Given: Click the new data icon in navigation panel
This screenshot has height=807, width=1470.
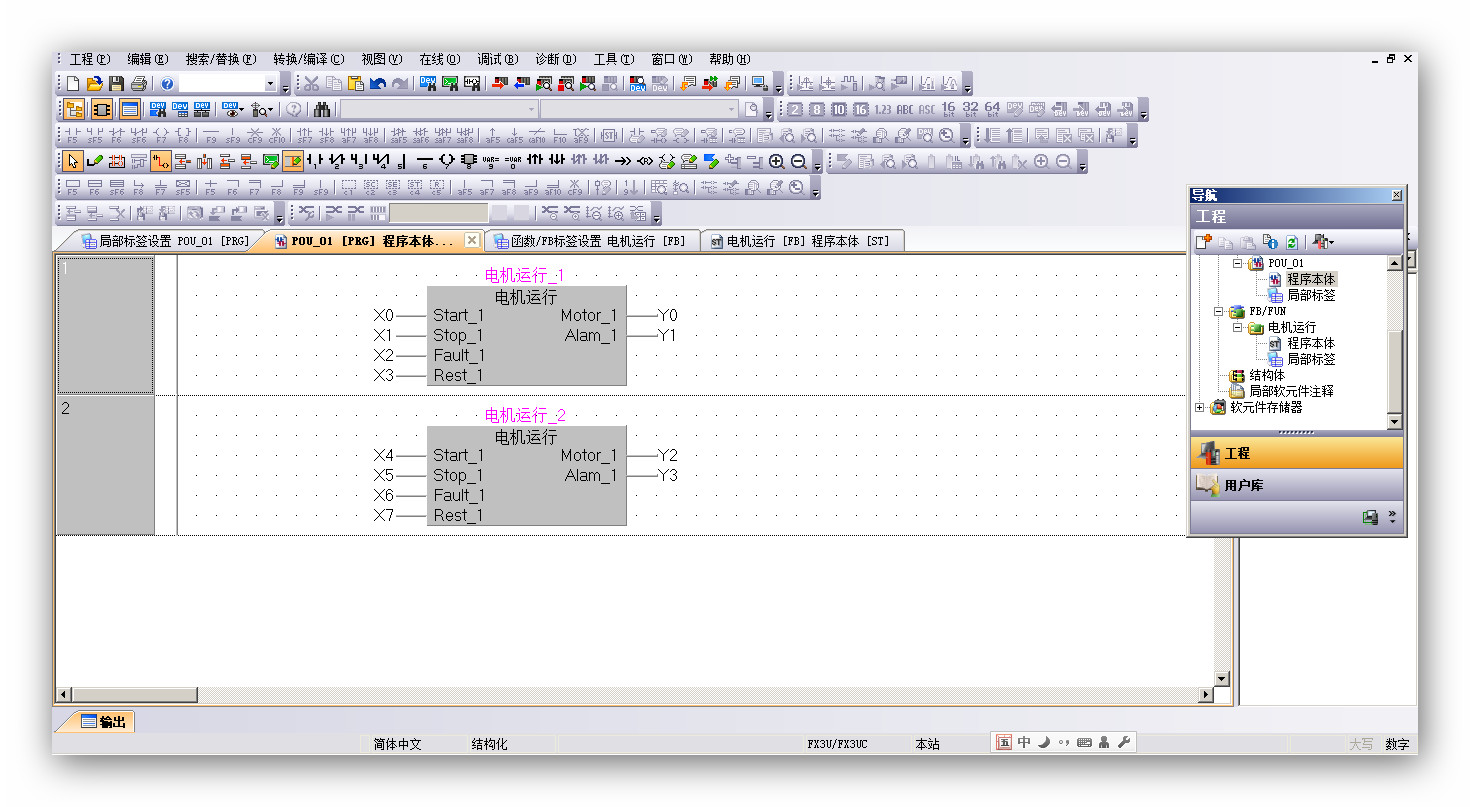Looking at the screenshot, I should (x=1204, y=242).
